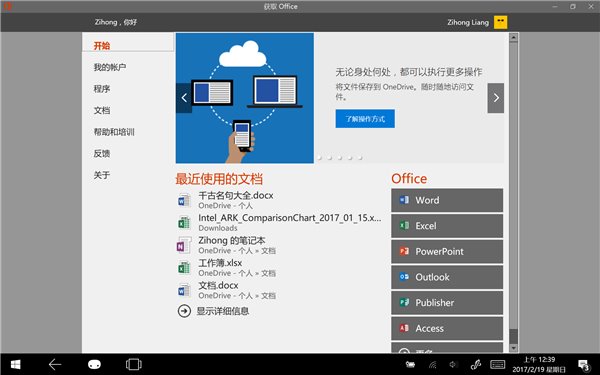The image size is (600, 375).
Task: Open the touch keyboard from tray
Action: tap(497, 365)
